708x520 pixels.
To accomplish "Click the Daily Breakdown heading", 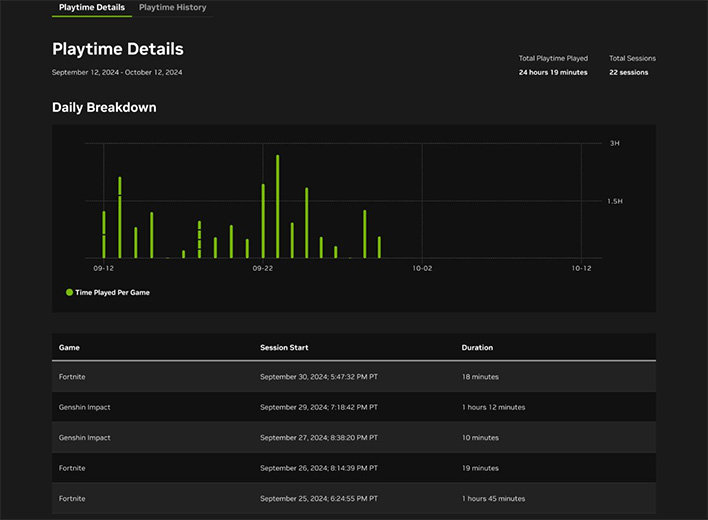I will 104,107.
